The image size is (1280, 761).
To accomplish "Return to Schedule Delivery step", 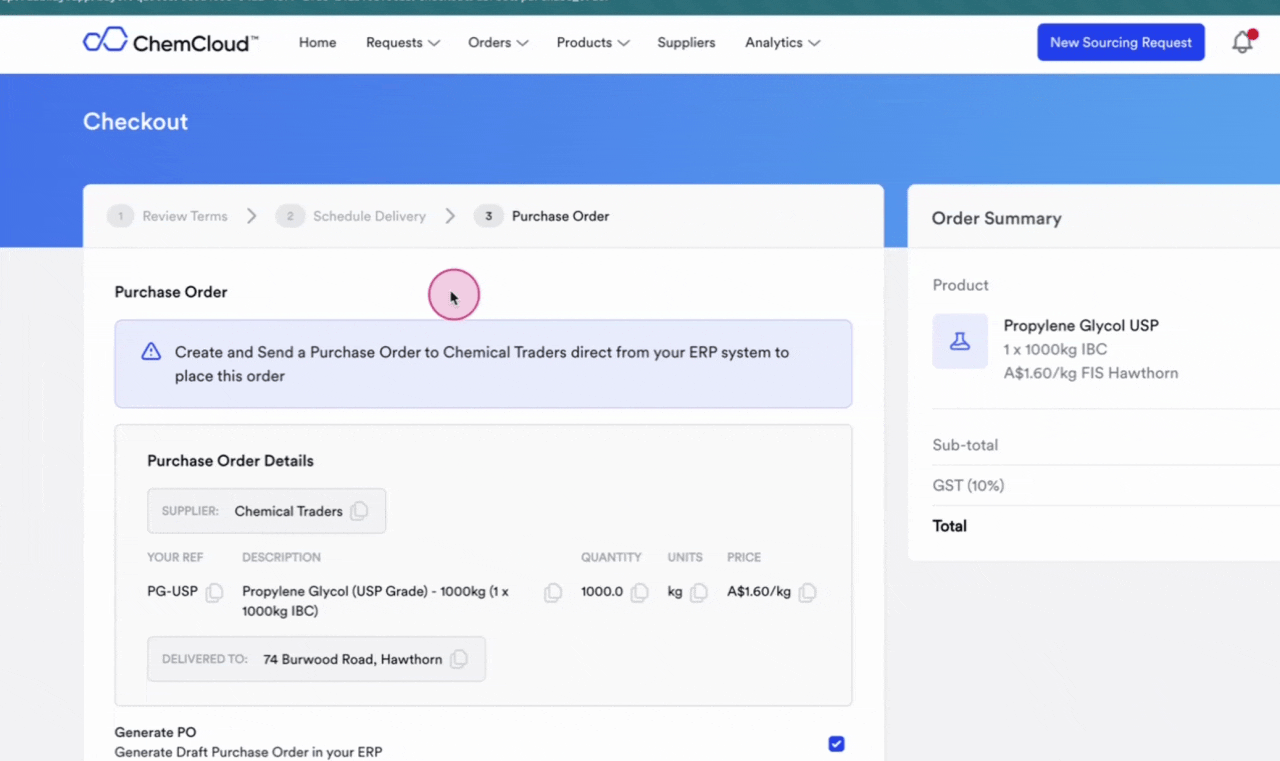I will click(351, 216).
